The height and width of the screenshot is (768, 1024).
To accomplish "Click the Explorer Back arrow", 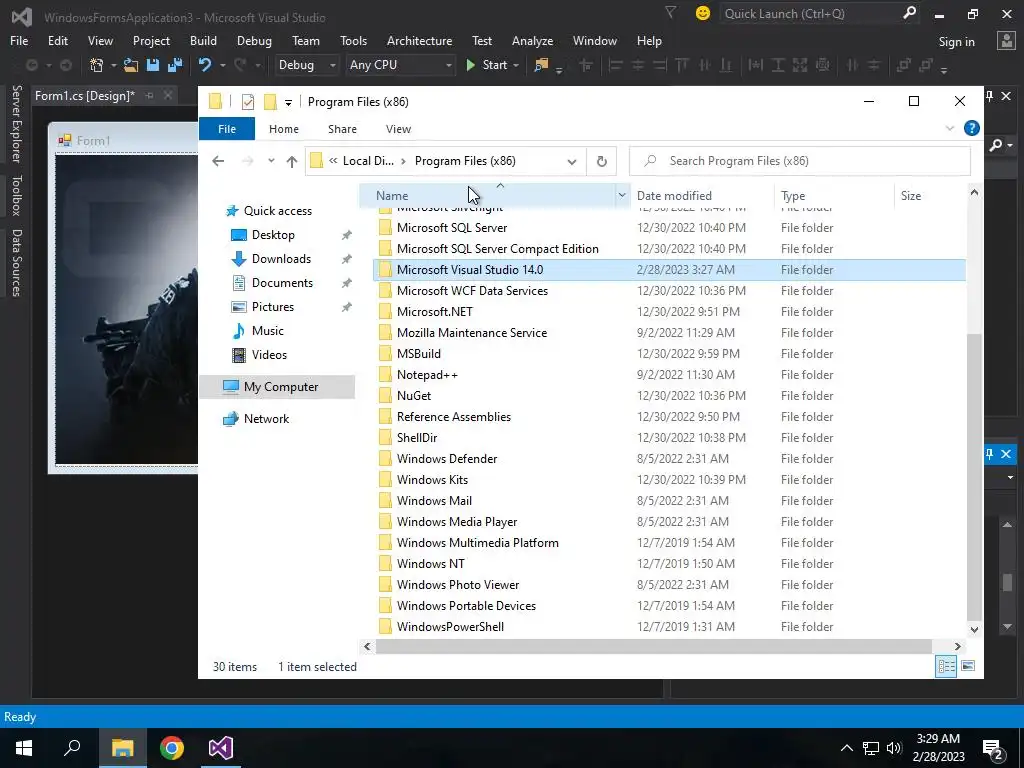I will pyautogui.click(x=218, y=161).
